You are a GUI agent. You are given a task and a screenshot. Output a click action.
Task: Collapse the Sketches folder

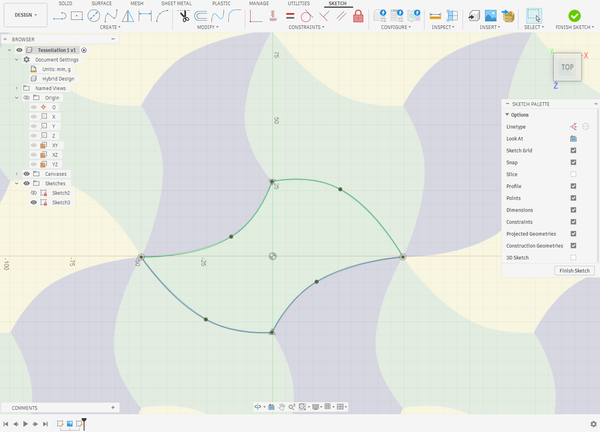pyautogui.click(x=16, y=183)
